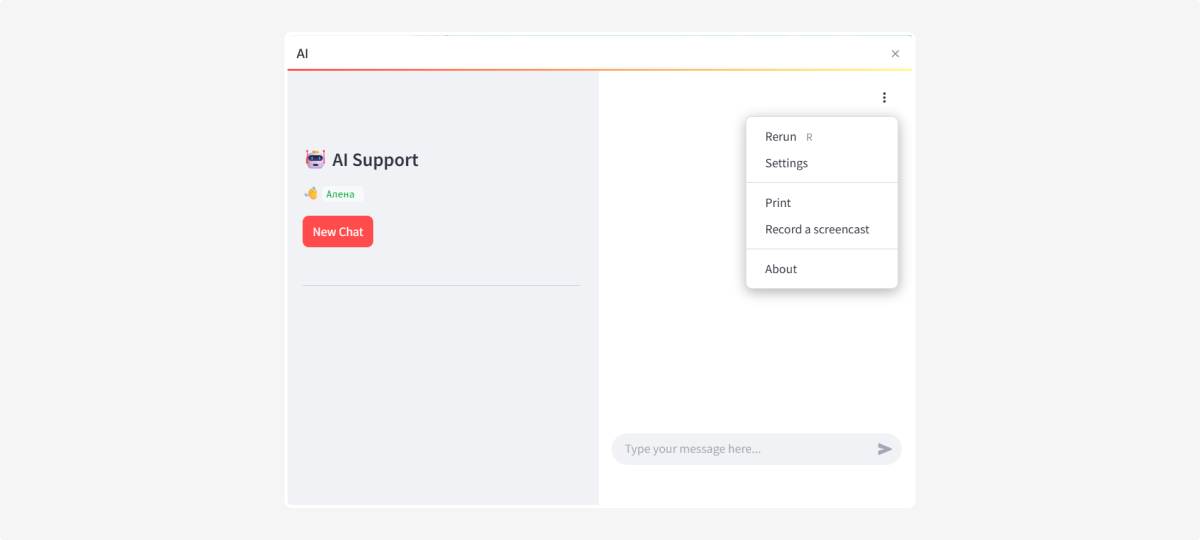Click the colored gradient bar under title
Image resolution: width=1200 pixels, height=540 pixels.
click(x=600, y=70)
